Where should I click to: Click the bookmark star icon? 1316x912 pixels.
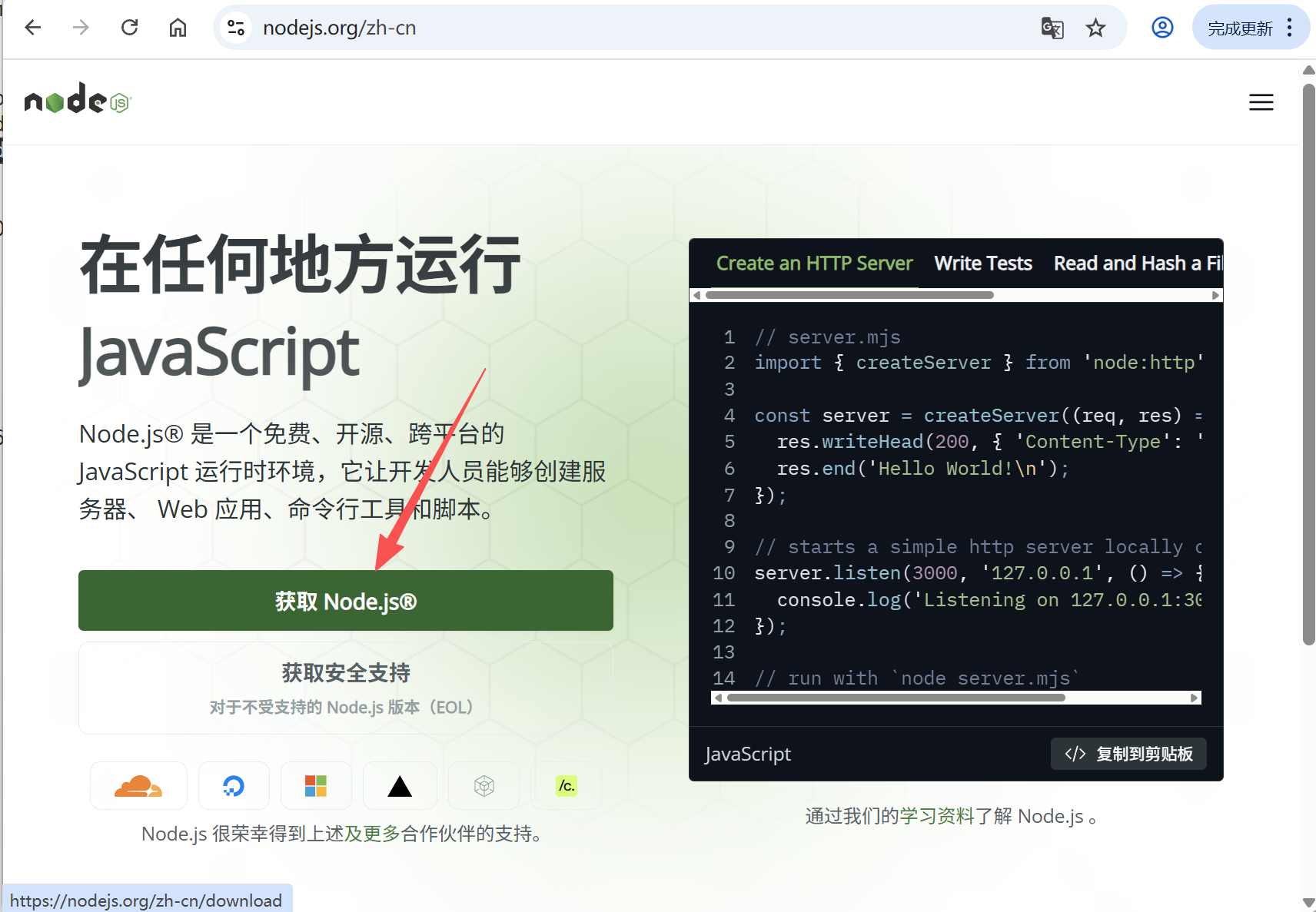[1096, 28]
